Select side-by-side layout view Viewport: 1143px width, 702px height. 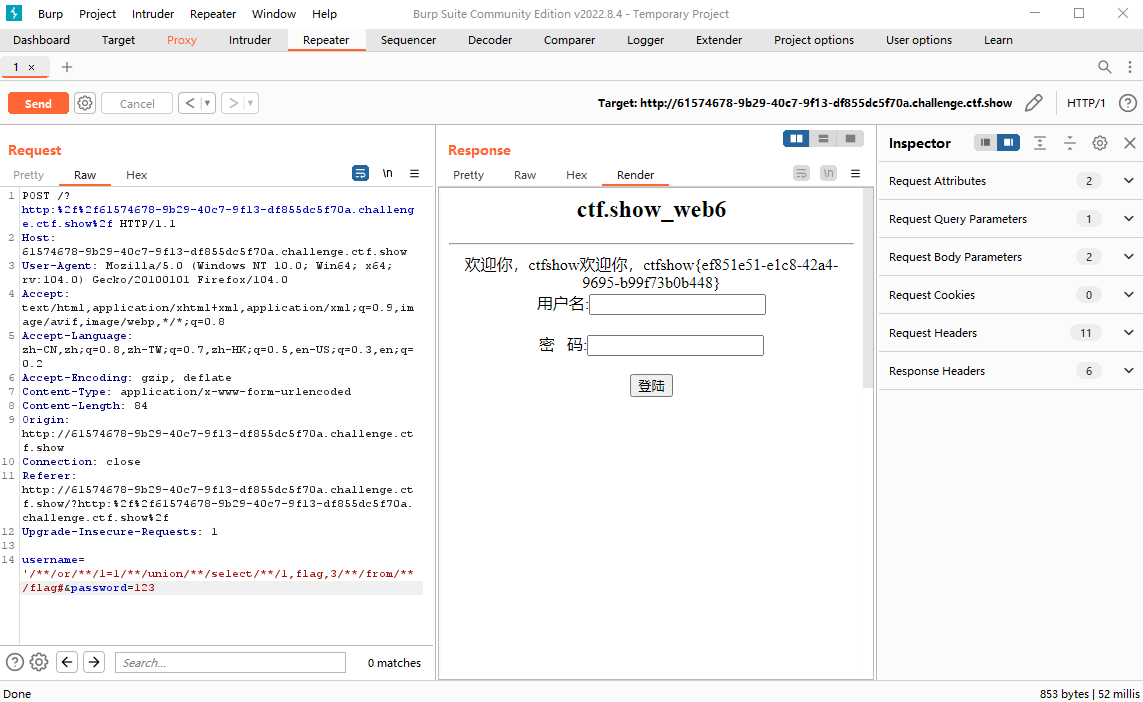click(796, 139)
